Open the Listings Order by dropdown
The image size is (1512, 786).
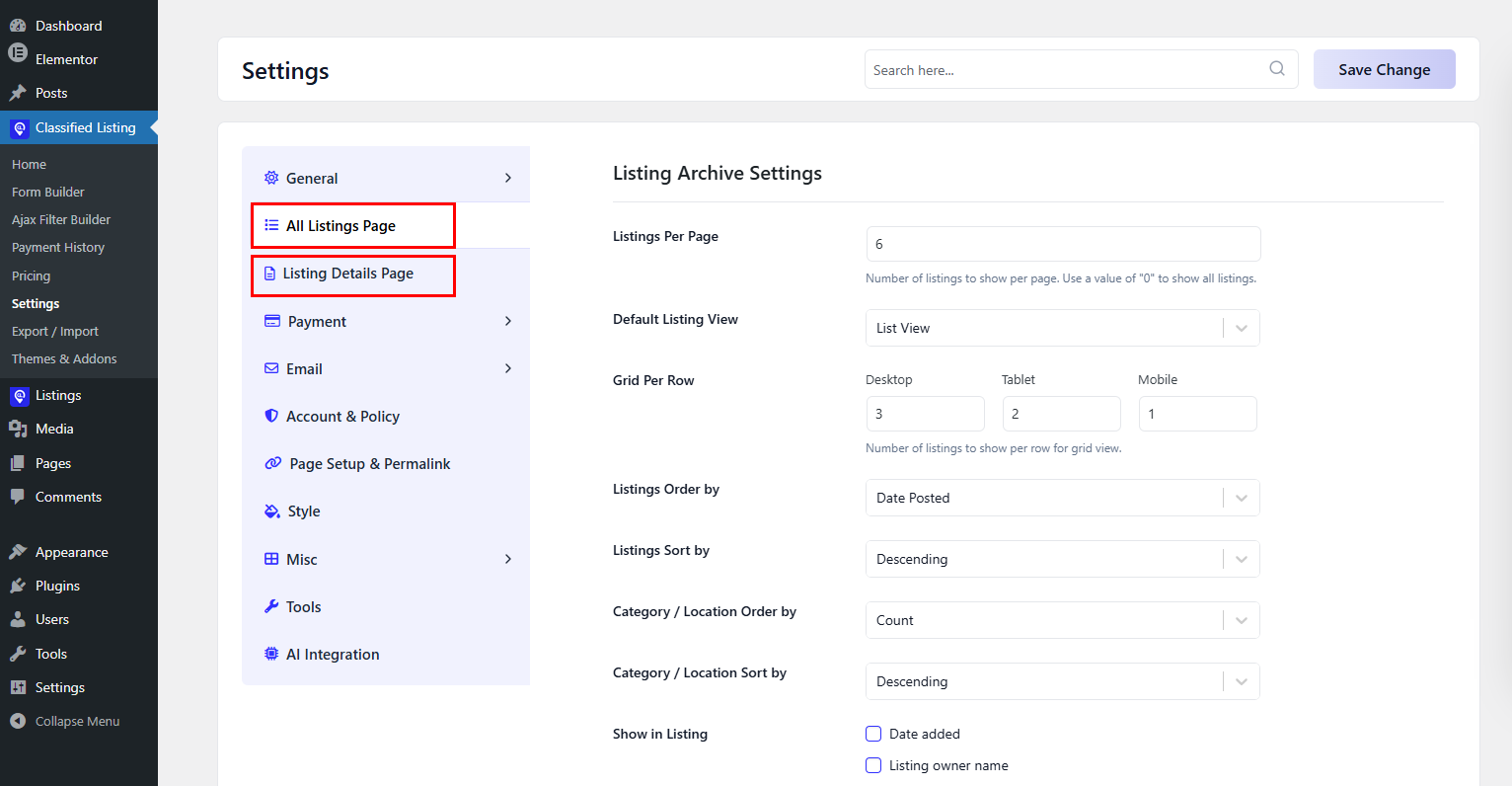pos(1063,498)
